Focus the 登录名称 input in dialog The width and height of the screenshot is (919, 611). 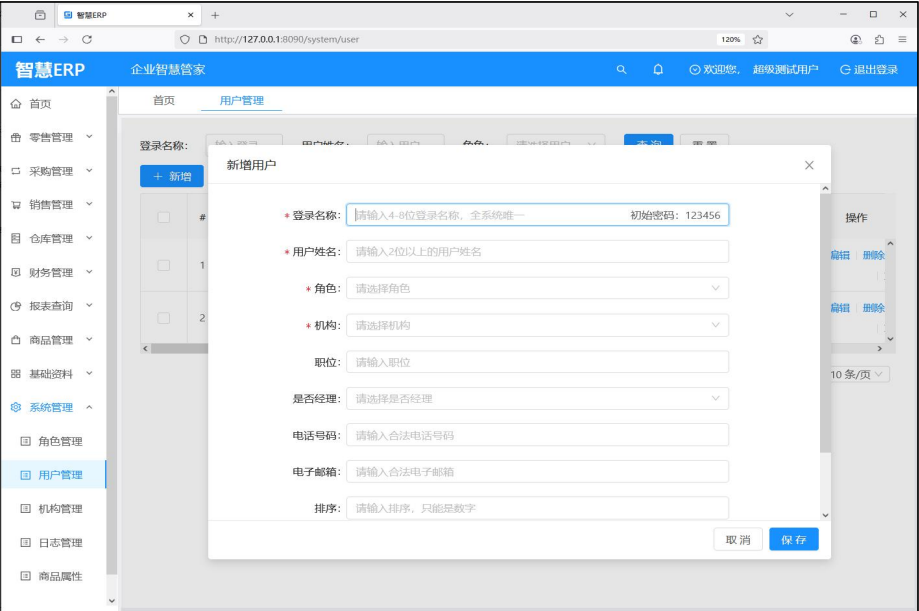click(537, 215)
